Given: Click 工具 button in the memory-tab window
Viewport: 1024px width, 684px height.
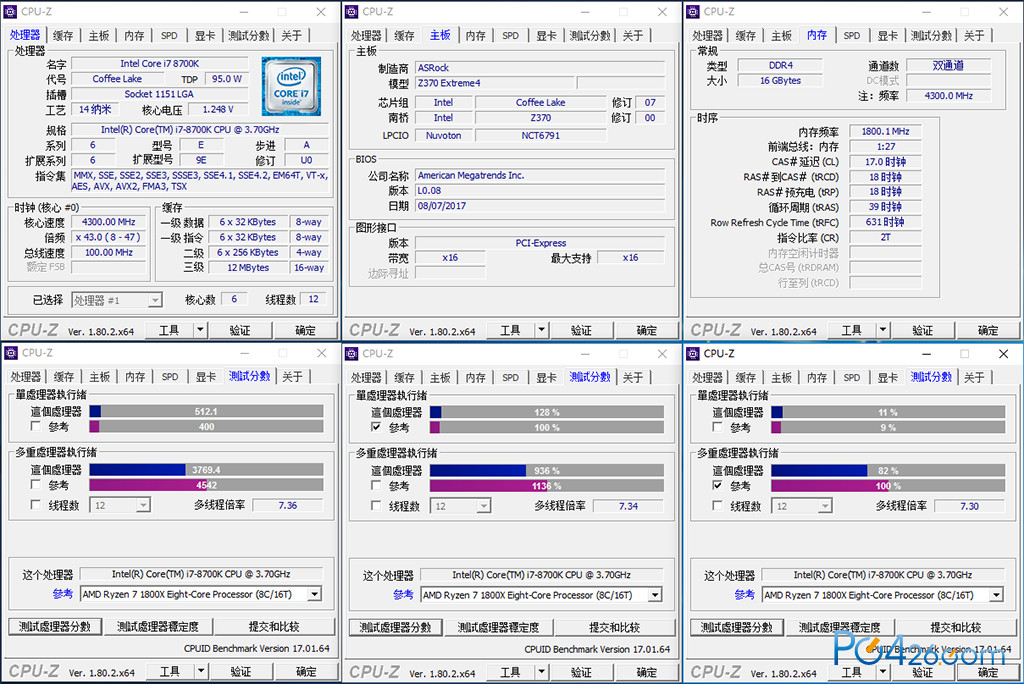Looking at the screenshot, I should [852, 330].
